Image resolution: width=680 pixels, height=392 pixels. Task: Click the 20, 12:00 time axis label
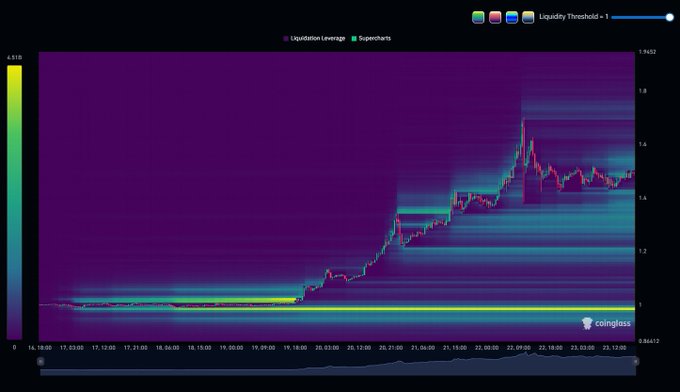359,348
